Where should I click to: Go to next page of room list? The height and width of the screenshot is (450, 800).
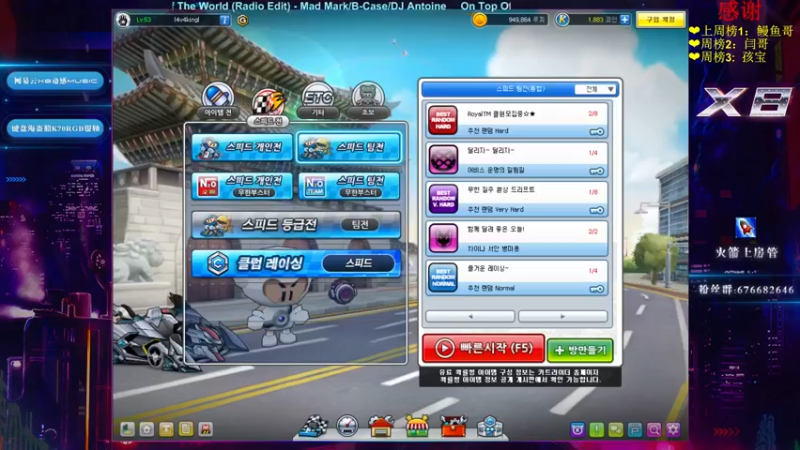click(563, 316)
